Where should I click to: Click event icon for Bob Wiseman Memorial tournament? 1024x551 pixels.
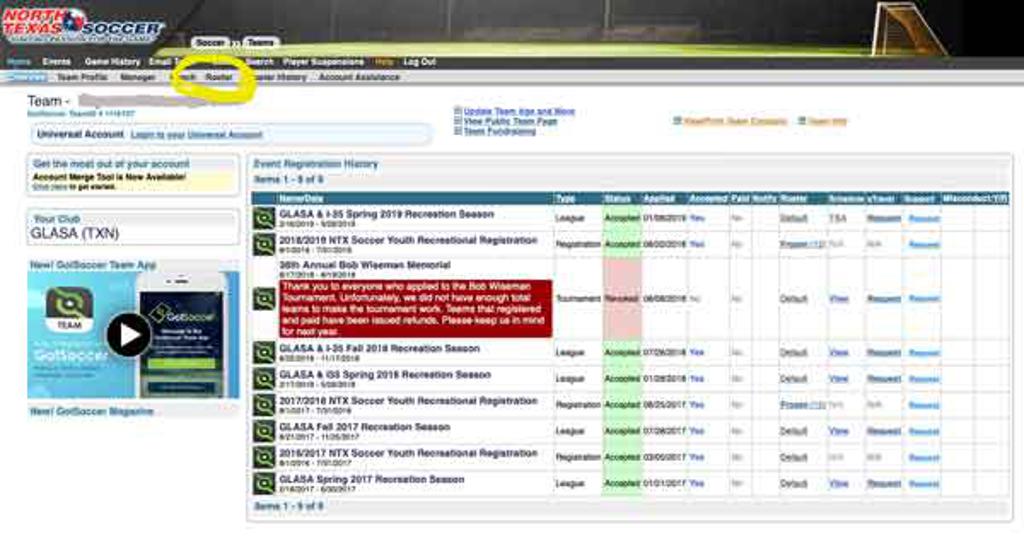(264, 298)
